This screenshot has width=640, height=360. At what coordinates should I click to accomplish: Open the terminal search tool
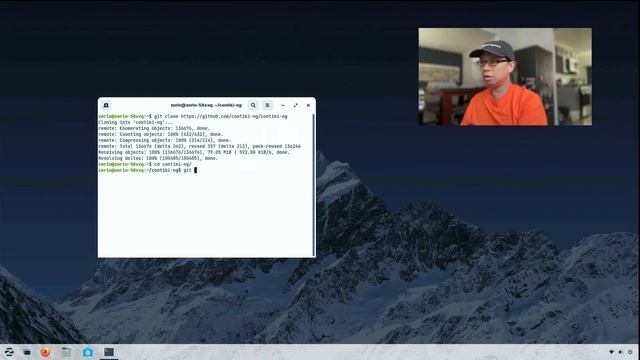253,105
